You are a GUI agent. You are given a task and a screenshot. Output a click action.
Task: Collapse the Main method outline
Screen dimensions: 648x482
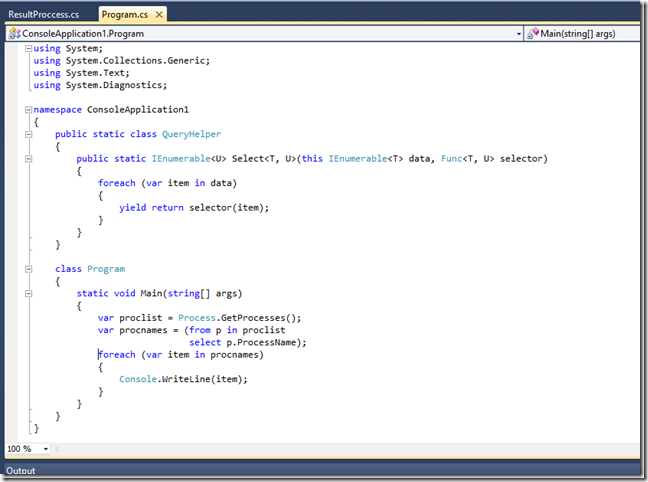26,293
